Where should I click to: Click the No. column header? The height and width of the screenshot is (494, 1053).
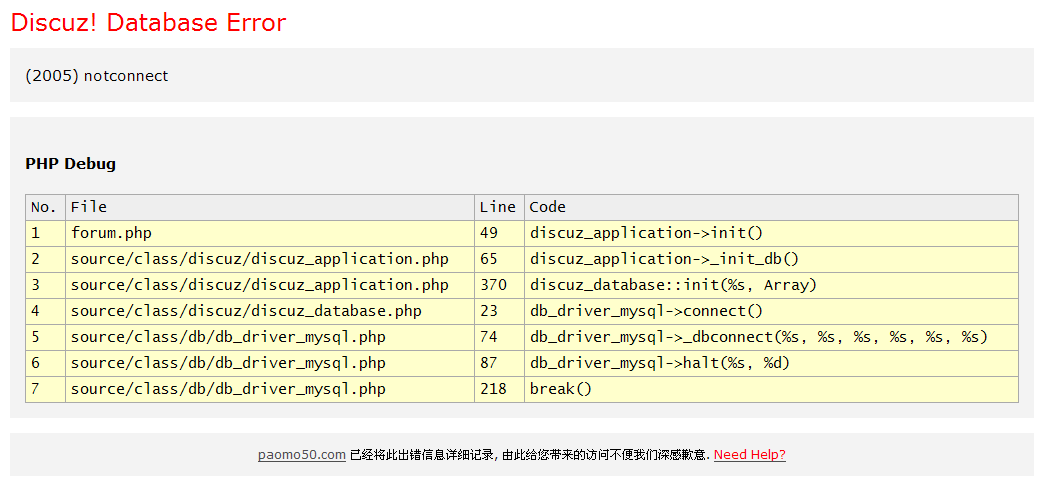coord(46,207)
